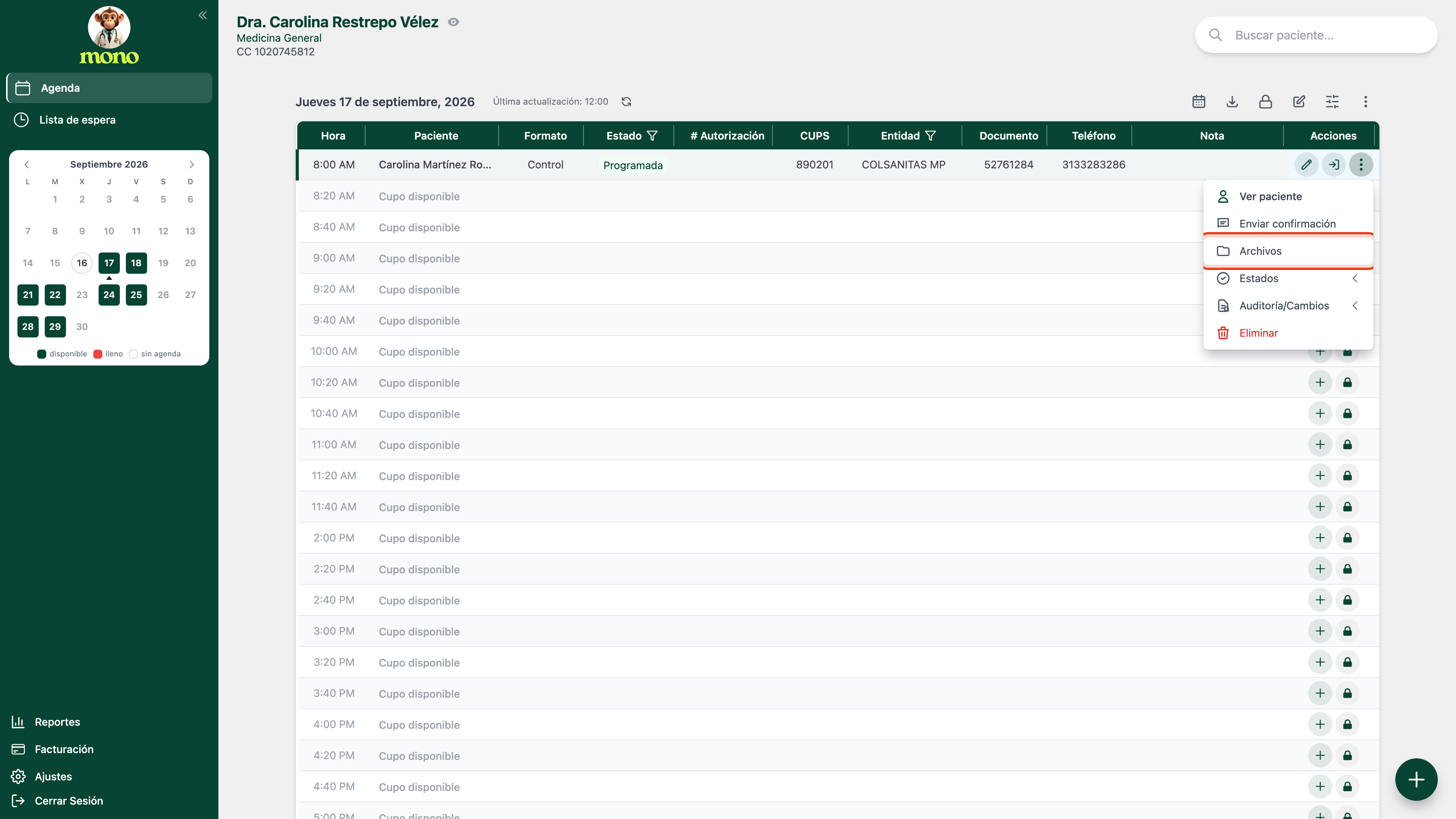1456x819 pixels.
Task: Select Ver paciente in context menu
Action: coord(1288,196)
